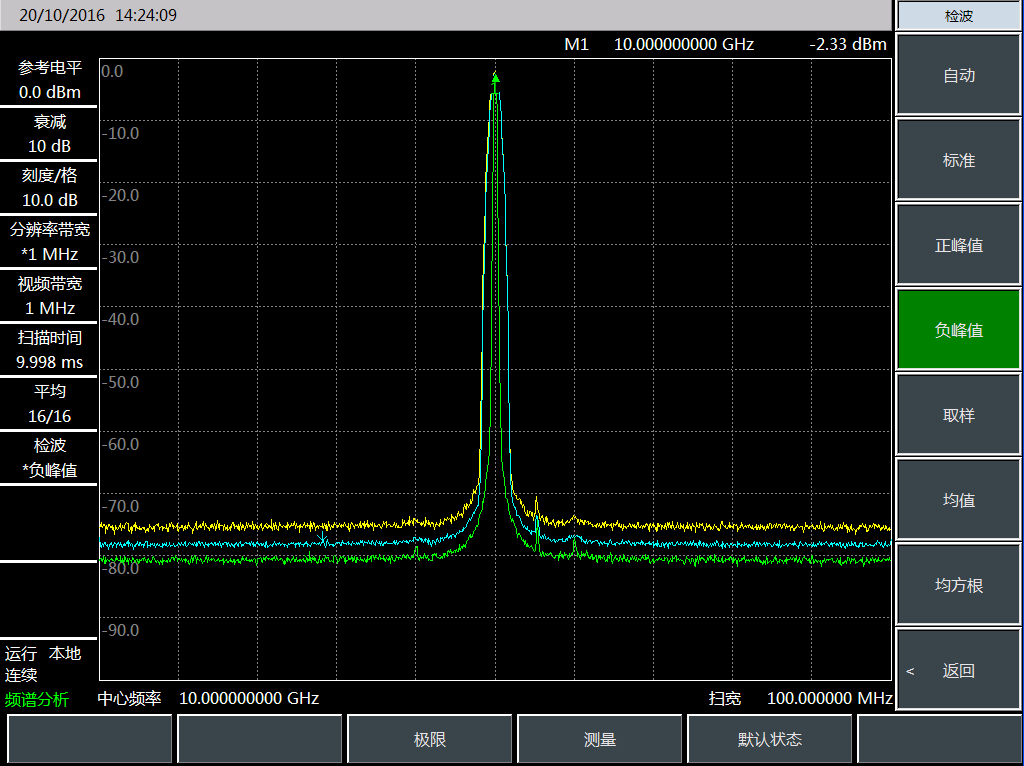
Task: Select the 均值 average detector softkey
Action: [958, 501]
